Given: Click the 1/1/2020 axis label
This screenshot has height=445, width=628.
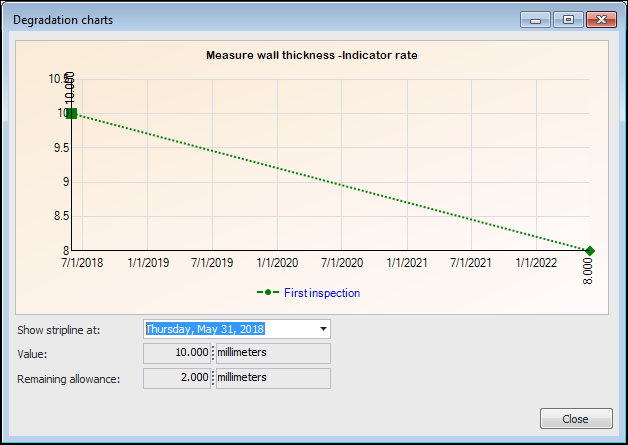Looking at the screenshot, I should click(277, 263).
